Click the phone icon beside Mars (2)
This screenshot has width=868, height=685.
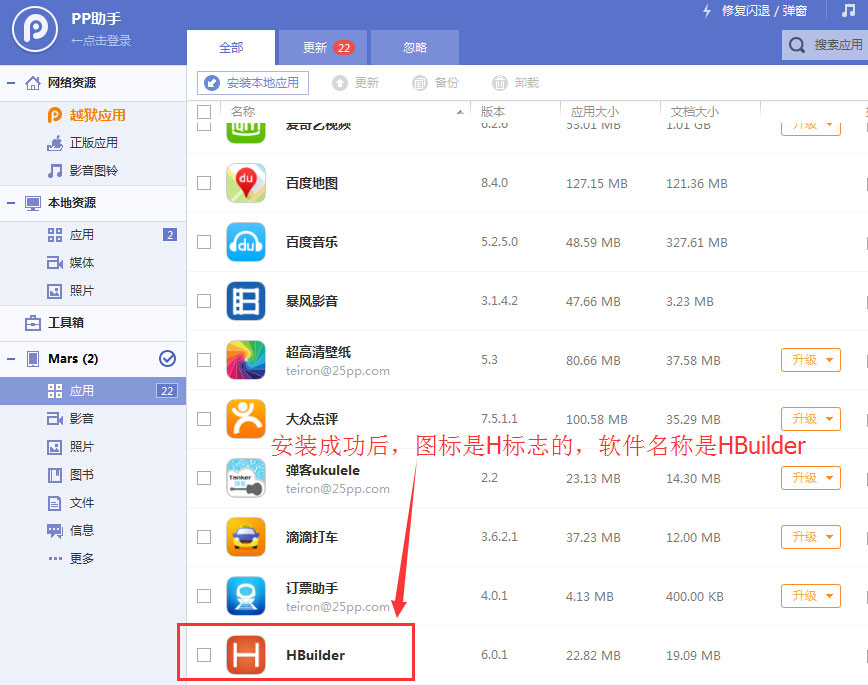tap(33, 359)
